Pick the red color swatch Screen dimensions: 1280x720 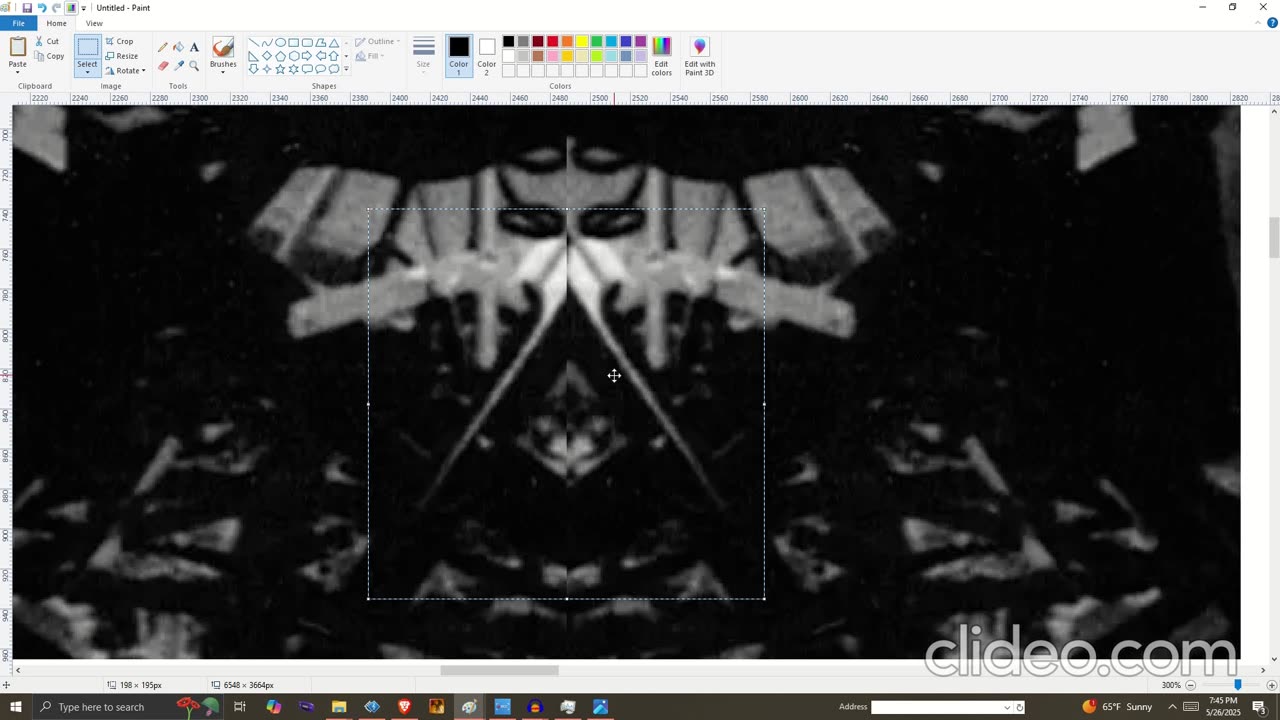coord(552,42)
